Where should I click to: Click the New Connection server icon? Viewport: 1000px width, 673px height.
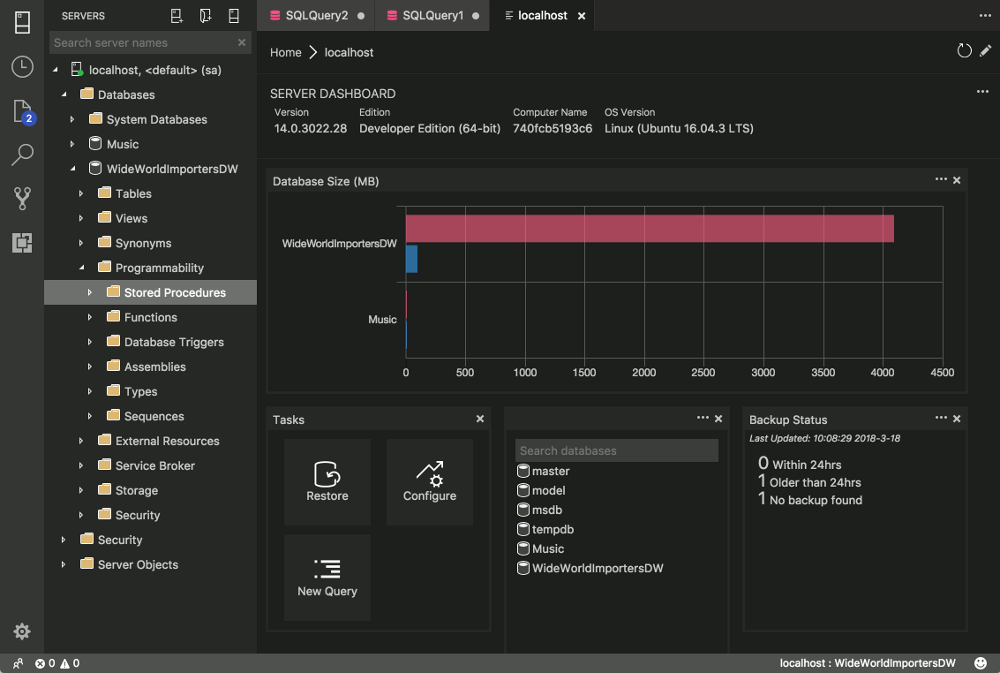tap(177, 16)
